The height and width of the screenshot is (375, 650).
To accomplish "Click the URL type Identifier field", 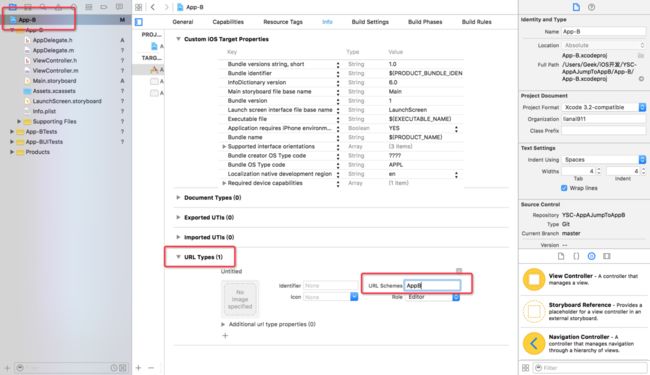I will pos(330,285).
